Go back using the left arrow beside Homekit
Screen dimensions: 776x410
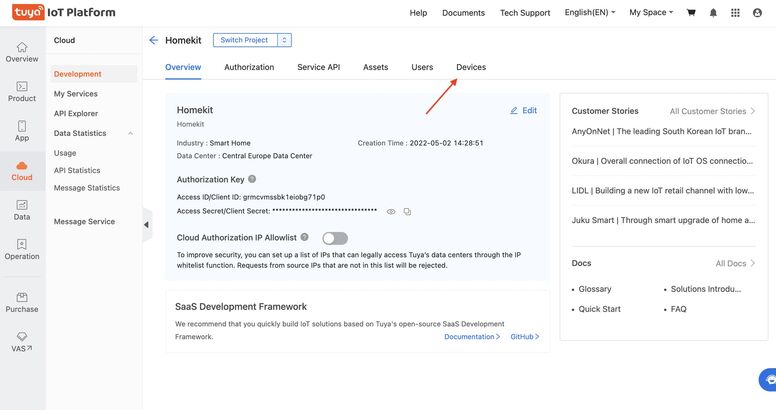pyautogui.click(x=153, y=40)
